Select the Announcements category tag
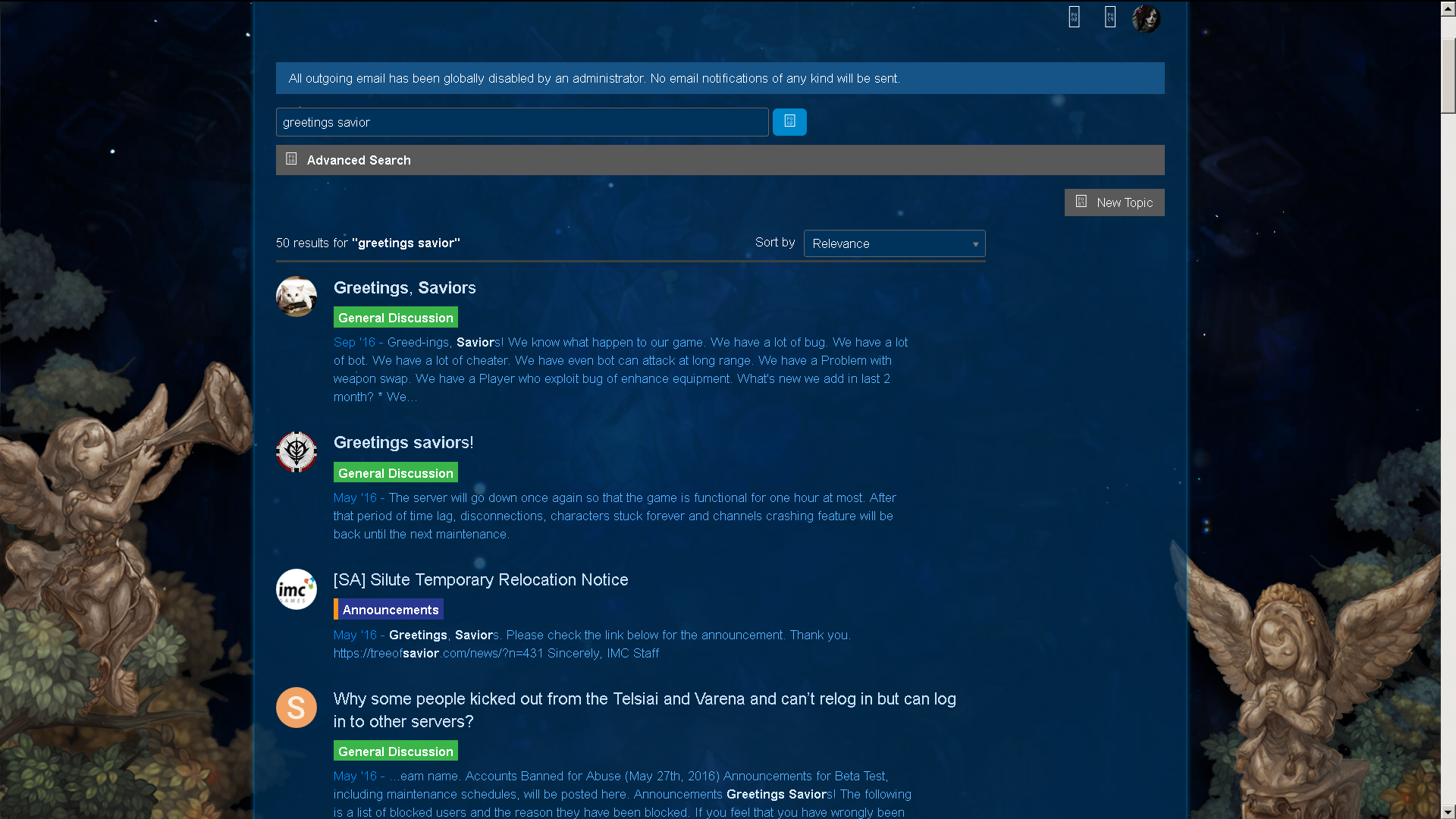The height and width of the screenshot is (819, 1456). [390, 610]
